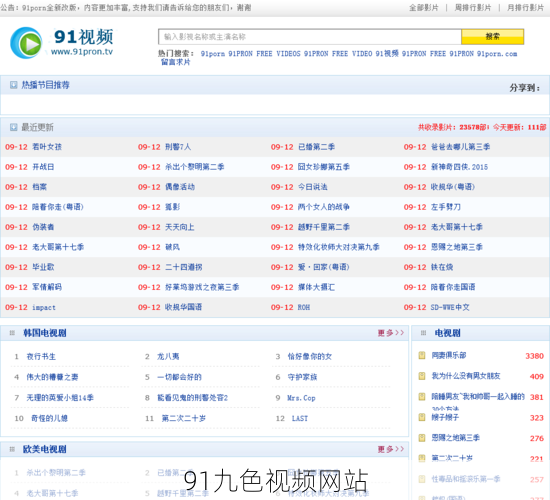
Task: Open 我为什么没有男女朋友 in TV ranking
Action: pyautogui.click(x=466, y=376)
